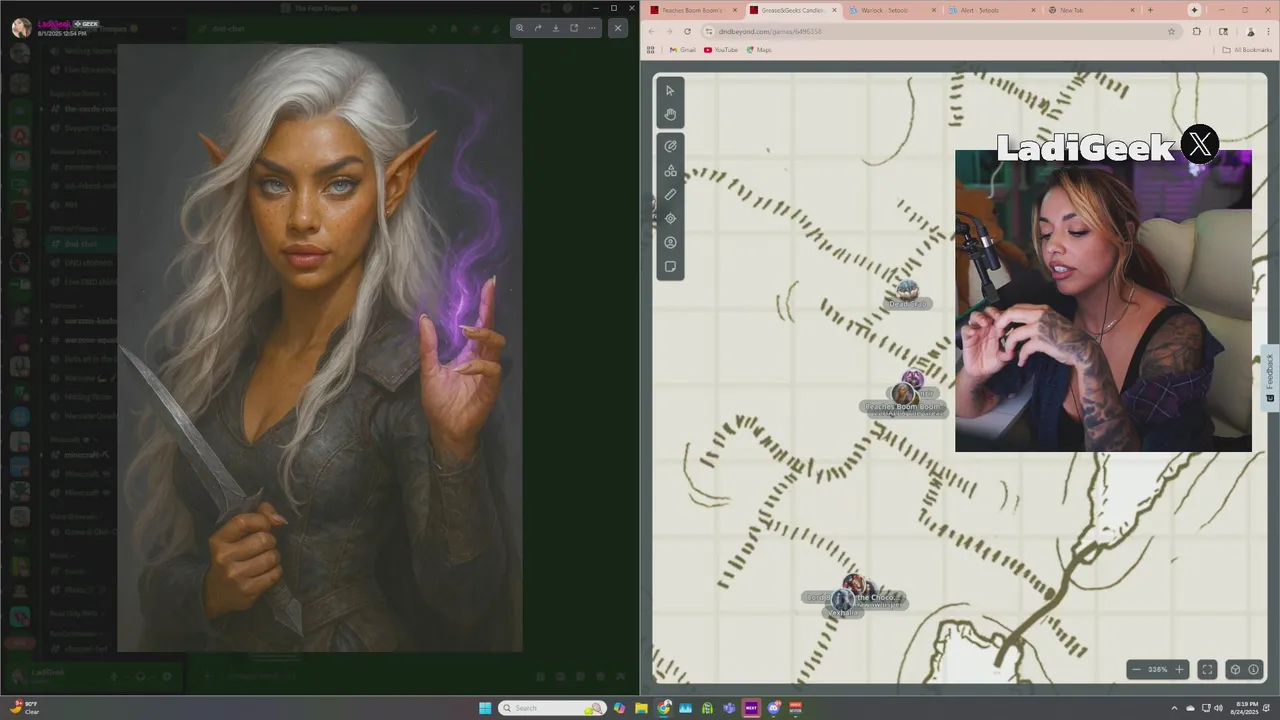Open the clock showing 8:19 PM
The height and width of the screenshot is (720, 1280).
(x=1247, y=708)
